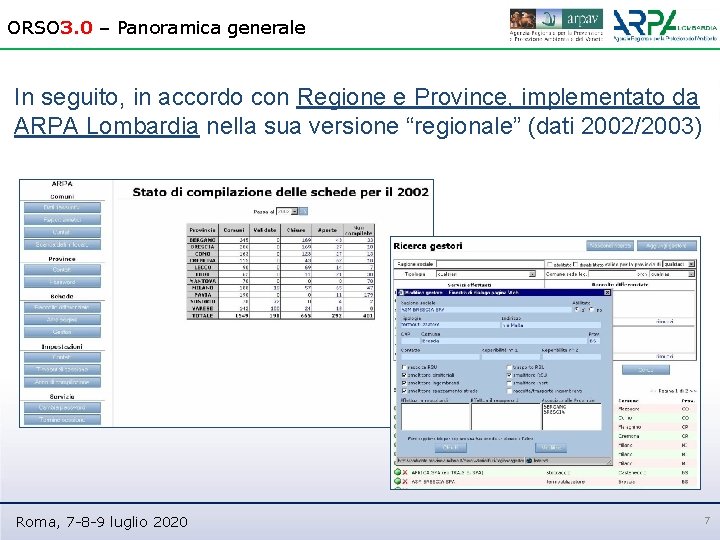Click the Chiudi button in the dialog

coord(450,448)
